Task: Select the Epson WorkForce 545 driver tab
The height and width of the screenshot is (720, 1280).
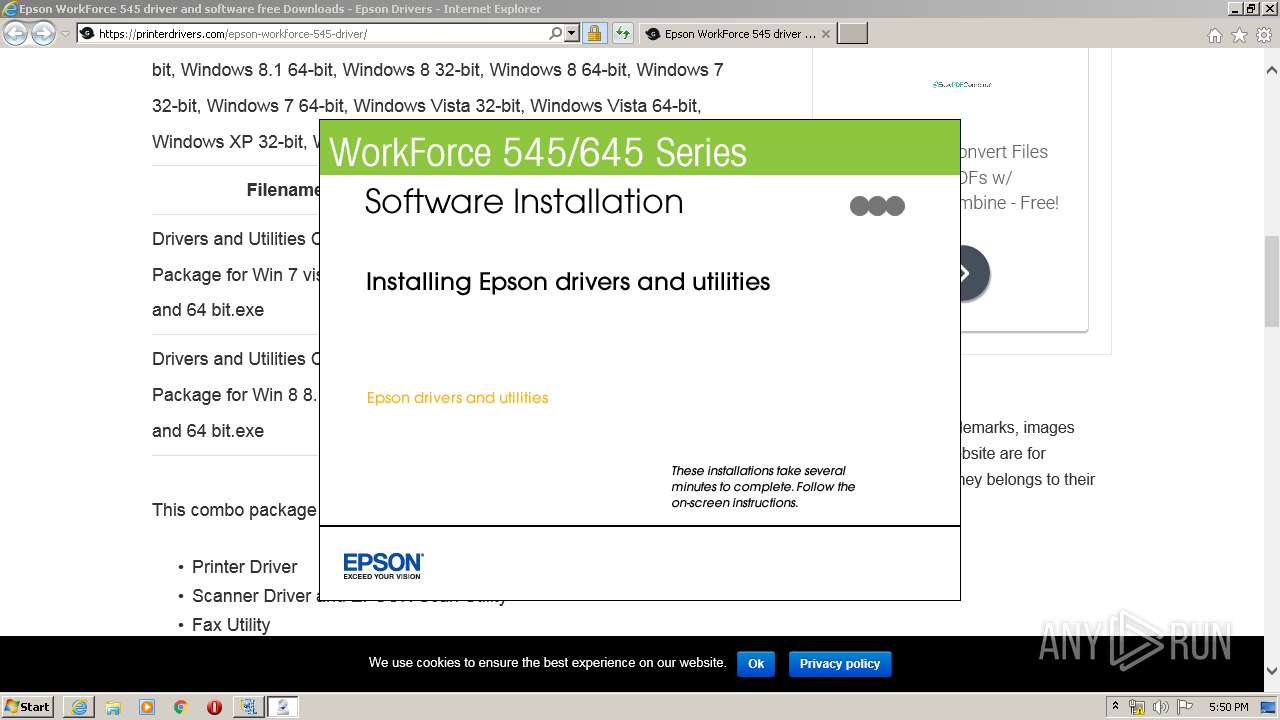Action: 738,34
